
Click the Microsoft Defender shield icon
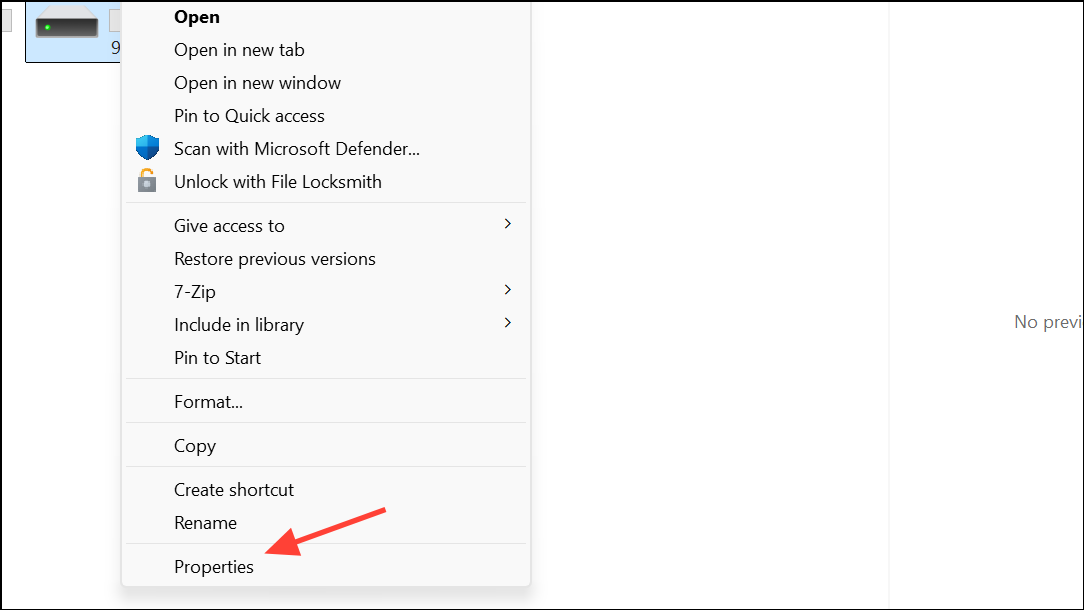(148, 147)
